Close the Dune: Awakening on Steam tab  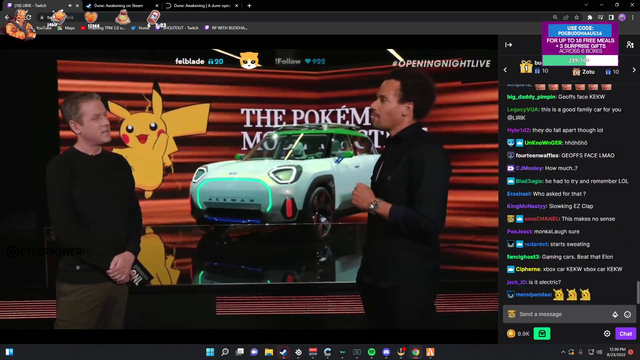tap(157, 6)
